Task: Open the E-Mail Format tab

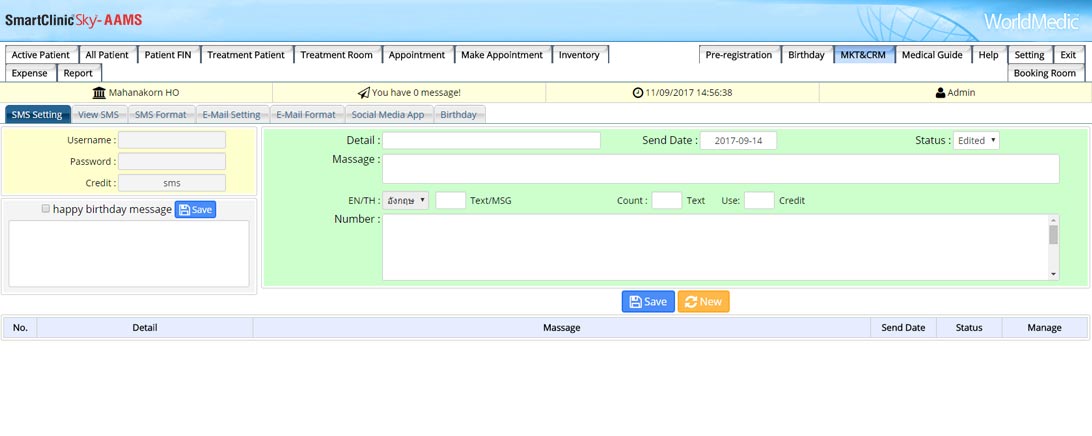Action: (x=306, y=115)
